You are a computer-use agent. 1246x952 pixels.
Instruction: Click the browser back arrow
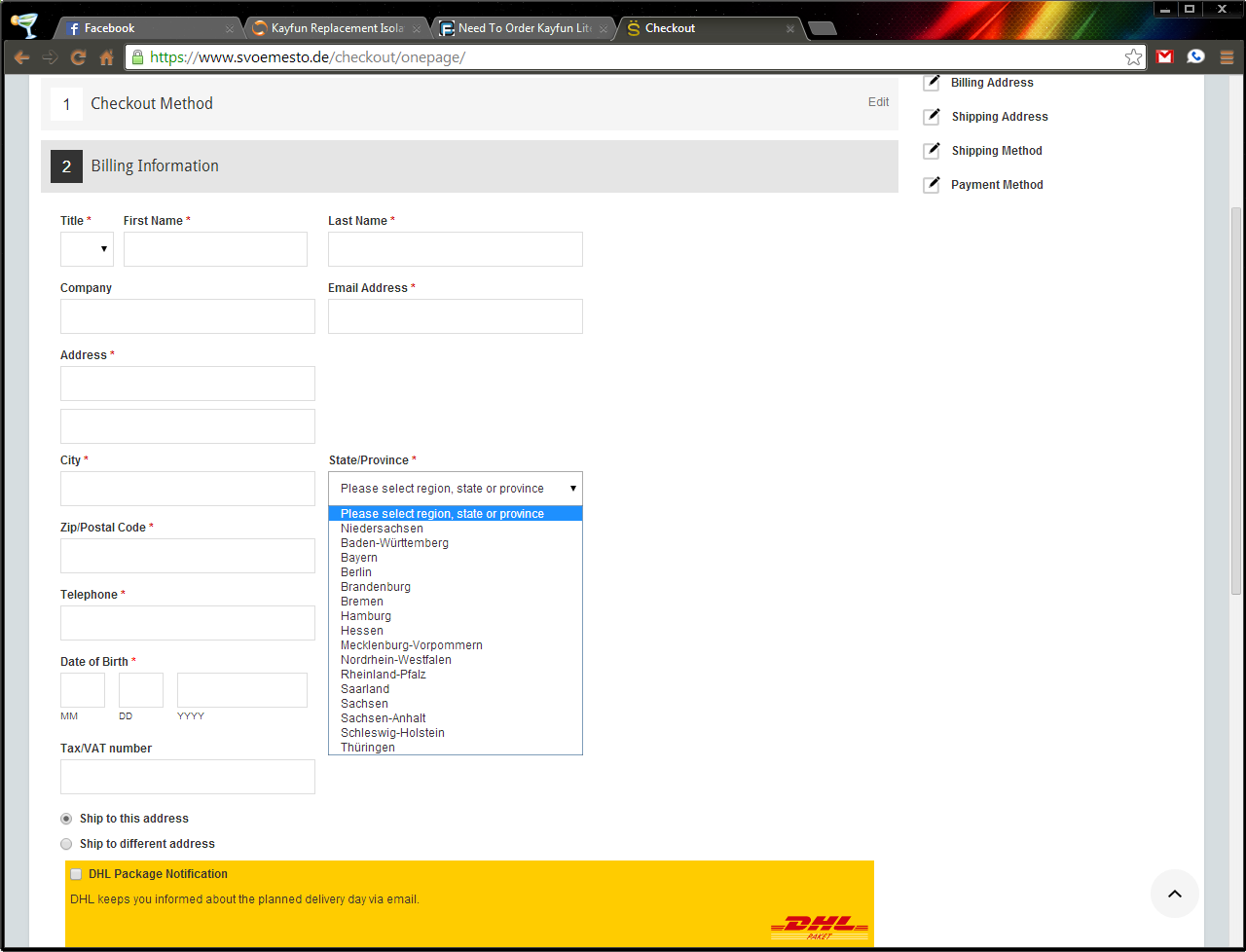coord(21,57)
